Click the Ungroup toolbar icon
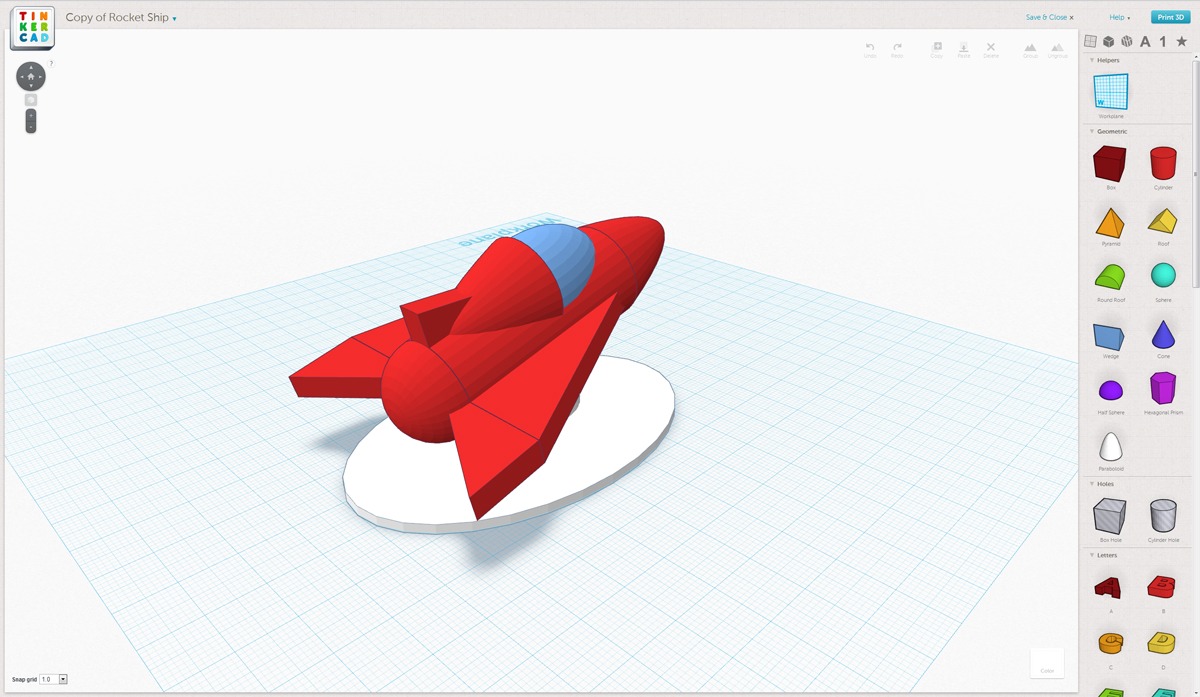Image resolution: width=1200 pixels, height=697 pixels. (1058, 49)
